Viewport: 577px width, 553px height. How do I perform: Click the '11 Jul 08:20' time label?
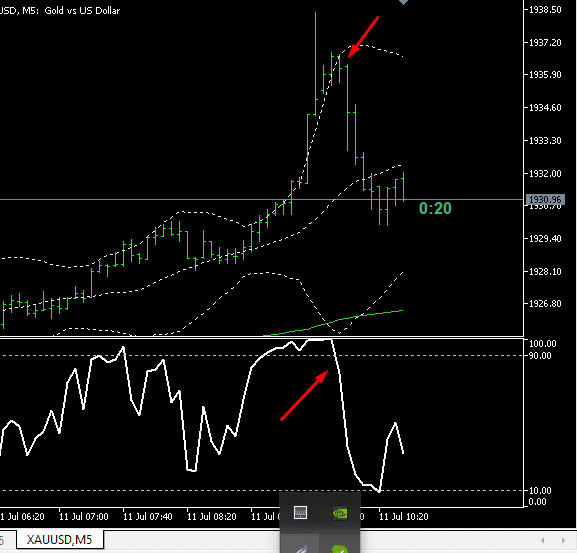[212, 517]
